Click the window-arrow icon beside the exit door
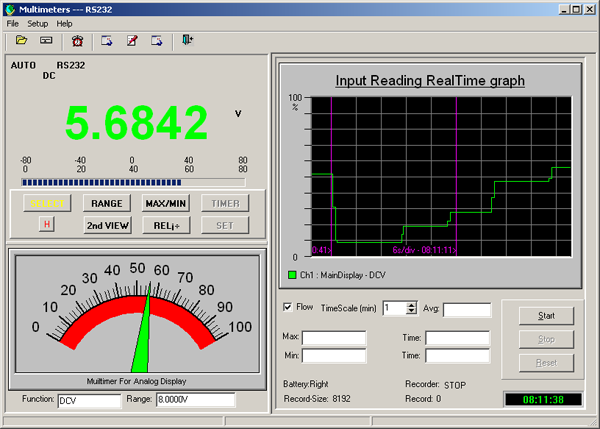The image size is (600, 429). coord(157,41)
